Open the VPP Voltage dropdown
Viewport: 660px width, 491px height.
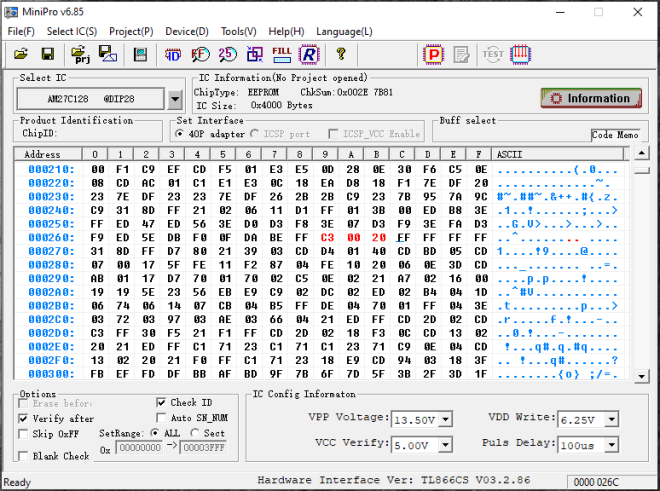pyautogui.click(x=445, y=420)
